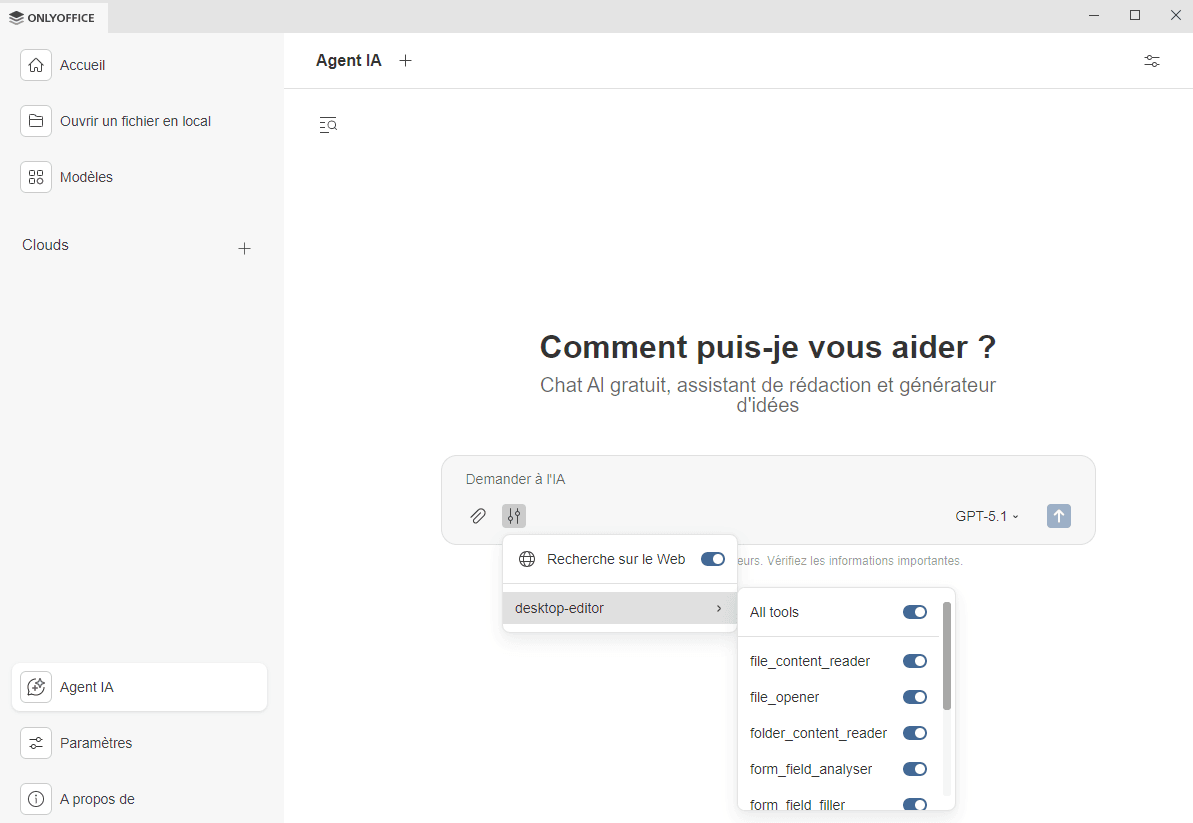The height and width of the screenshot is (823, 1193).
Task: Toggle the folder_content_reader switch
Action: 914,733
